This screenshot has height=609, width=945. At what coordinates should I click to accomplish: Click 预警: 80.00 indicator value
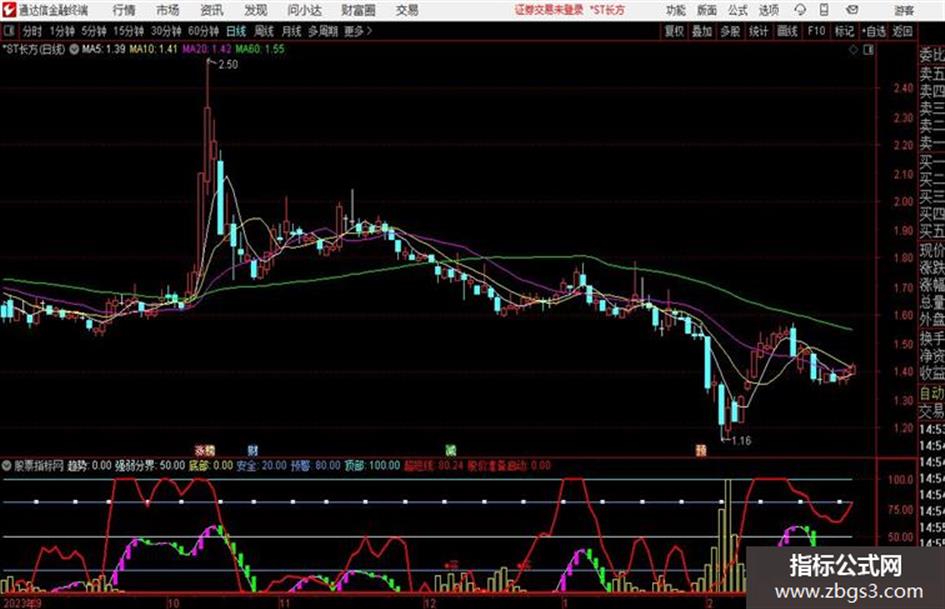pyautogui.click(x=316, y=465)
